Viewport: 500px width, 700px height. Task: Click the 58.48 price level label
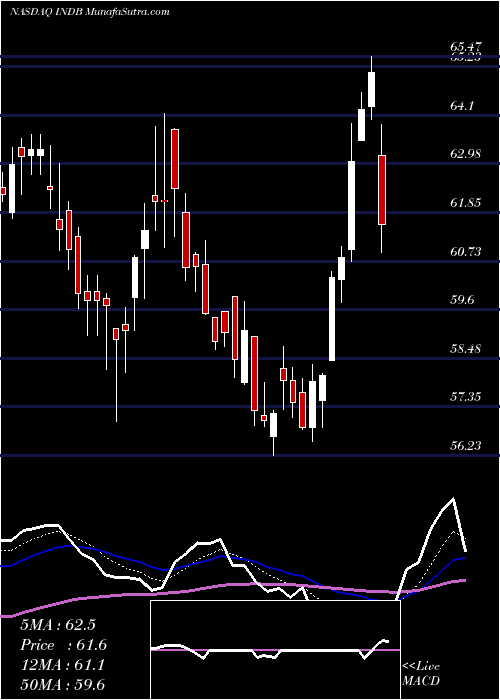click(466, 348)
